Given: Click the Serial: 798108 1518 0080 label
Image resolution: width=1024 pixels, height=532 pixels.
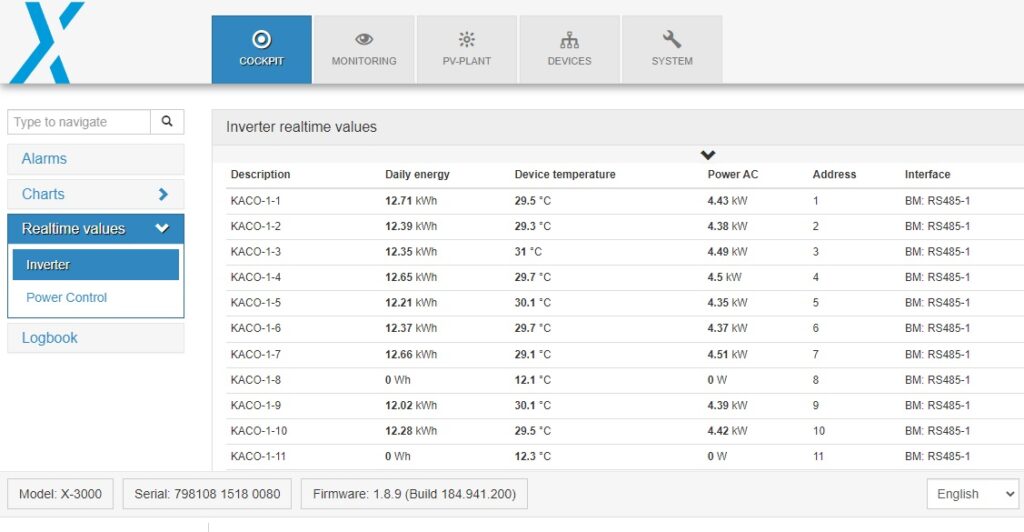Looking at the screenshot, I should click(207, 494).
